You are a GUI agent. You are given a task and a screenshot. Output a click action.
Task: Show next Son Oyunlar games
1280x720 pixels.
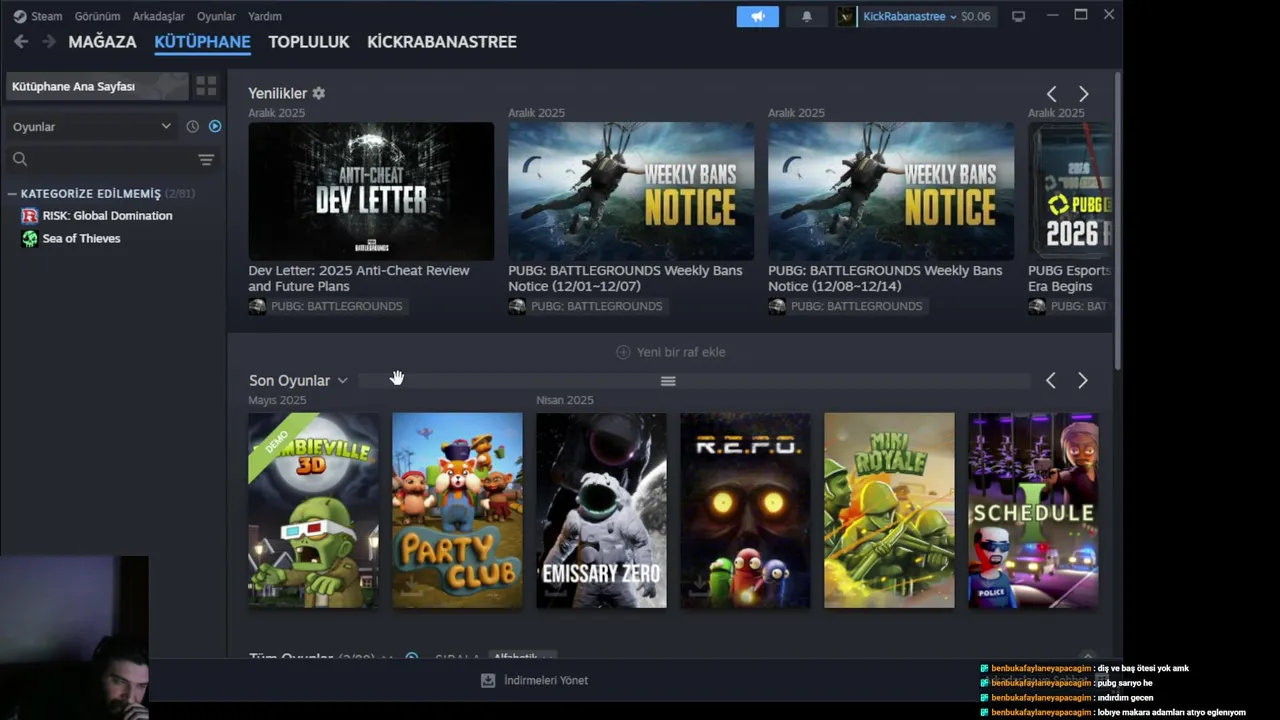pos(1082,380)
